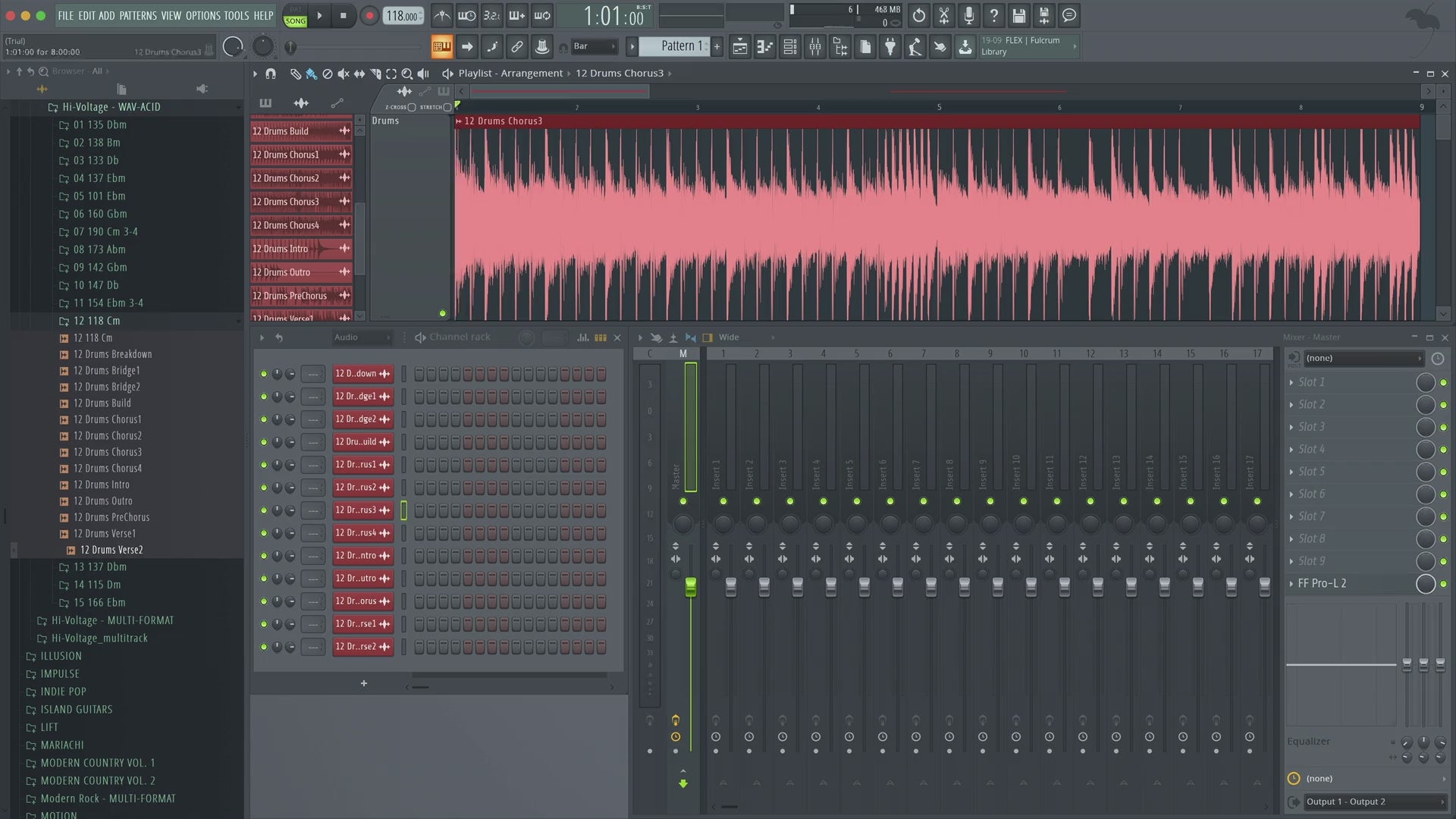1456x819 pixels.
Task: Open the Piano roll toolbar icon
Action: 764,47
